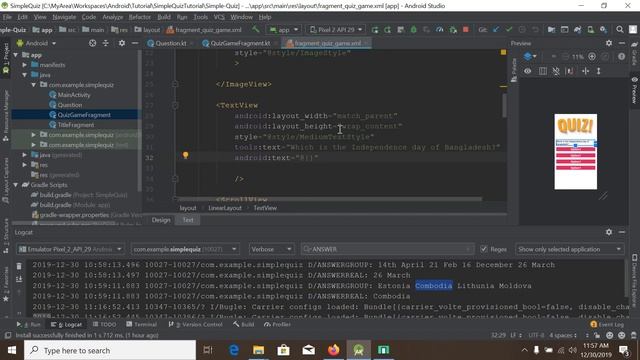The width and height of the screenshot is (640, 360).
Task: Open the design surface layers dropdown in Preview
Action: 530,56
